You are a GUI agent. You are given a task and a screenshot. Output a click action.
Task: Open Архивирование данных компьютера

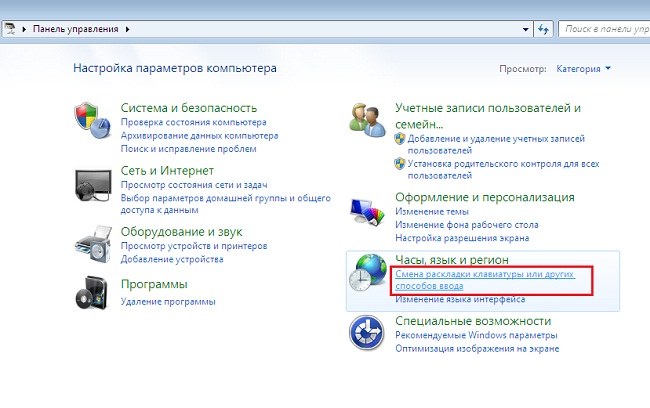point(199,136)
